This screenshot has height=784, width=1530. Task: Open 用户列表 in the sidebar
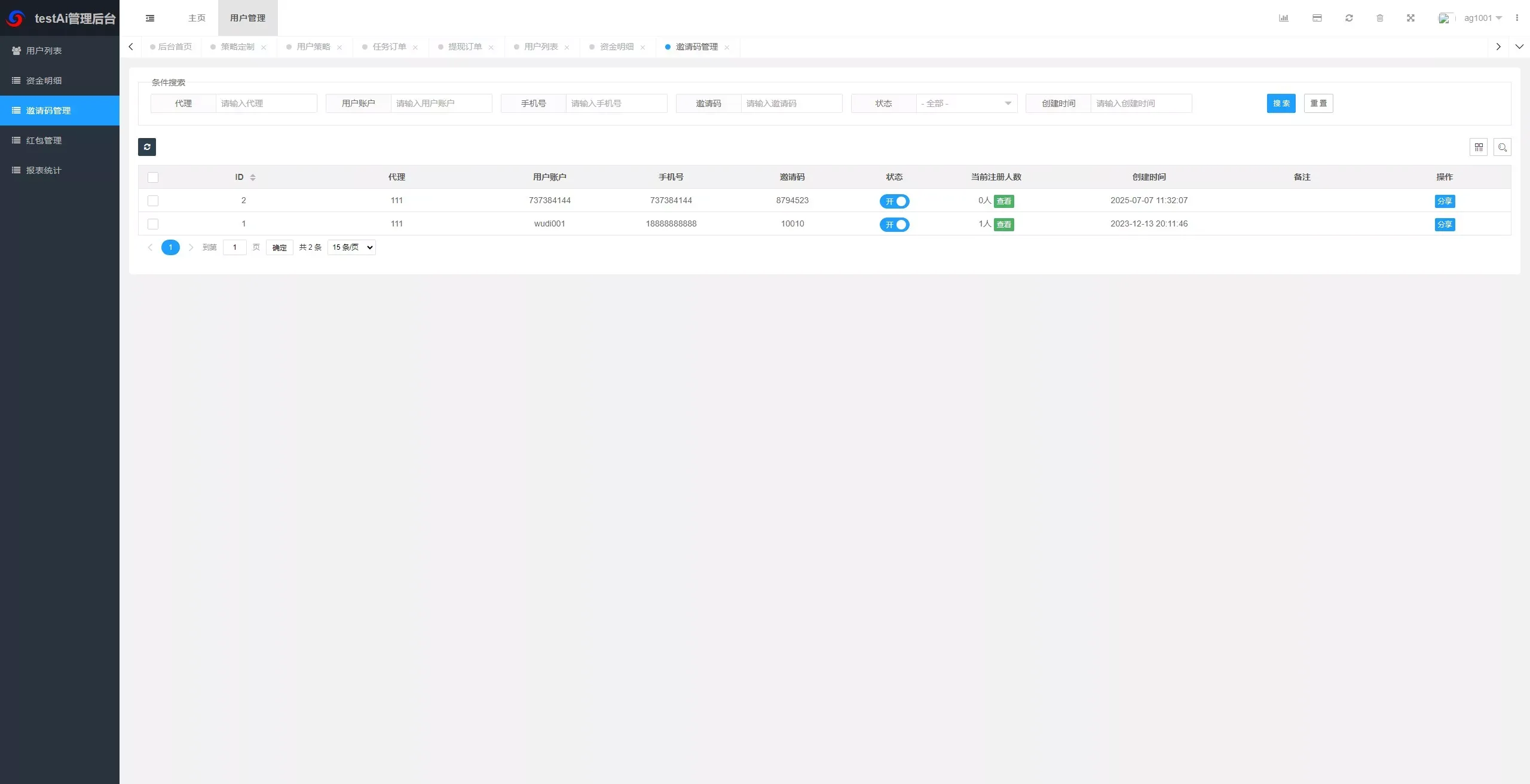[60, 51]
